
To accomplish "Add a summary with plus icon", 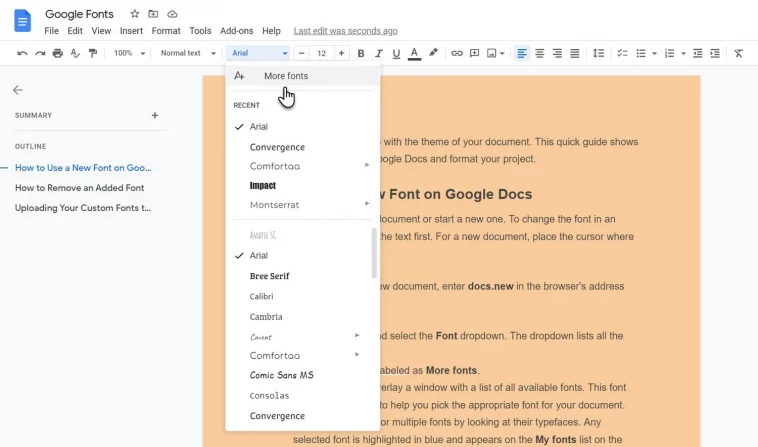I will pos(155,115).
